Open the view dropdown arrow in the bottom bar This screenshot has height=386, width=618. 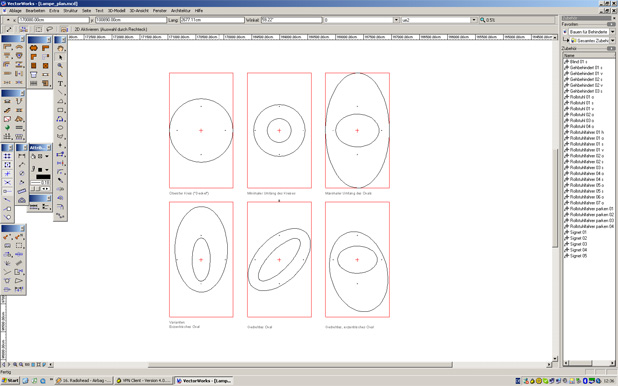[x=50, y=365]
